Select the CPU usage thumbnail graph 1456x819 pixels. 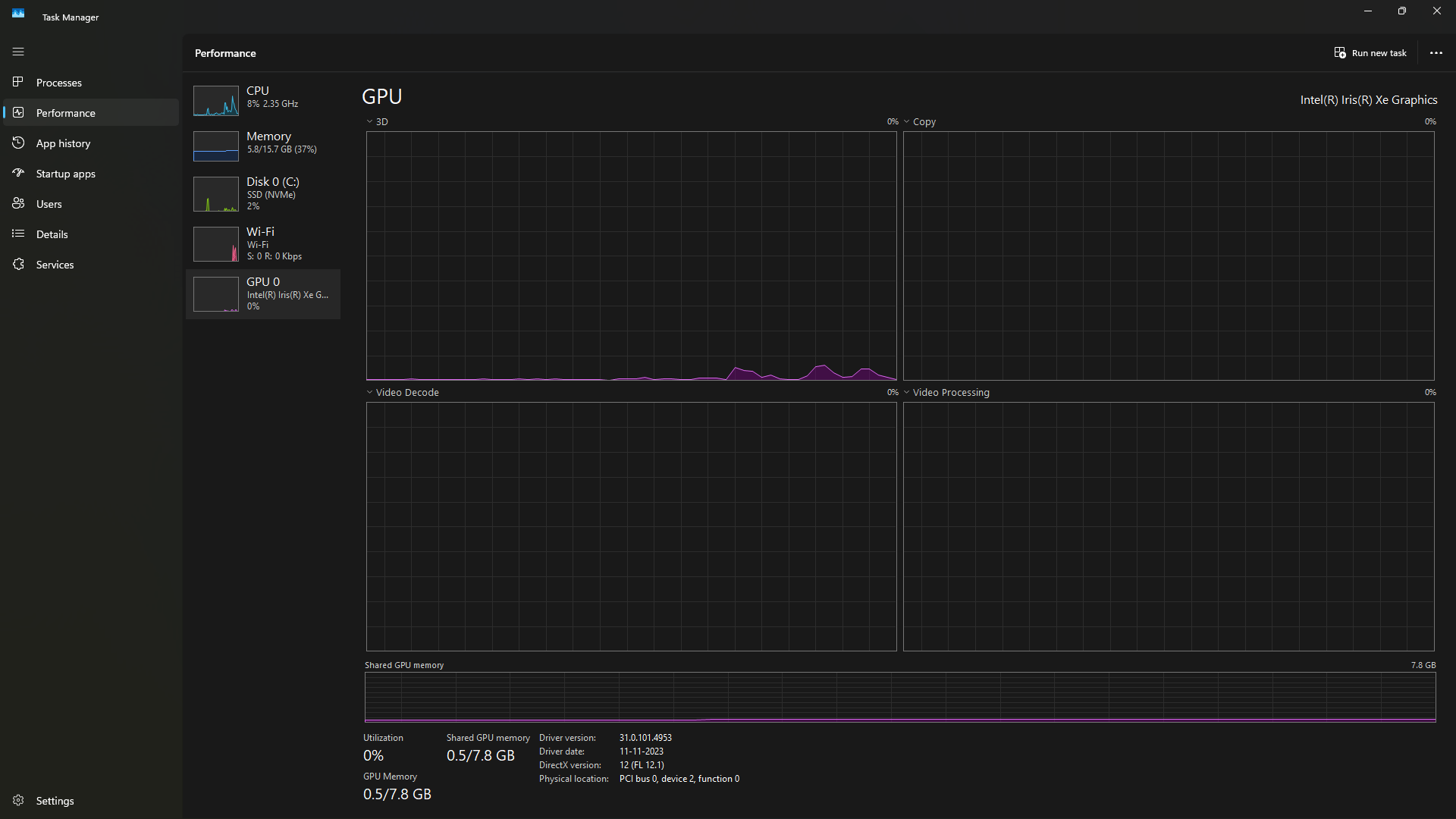coord(216,100)
